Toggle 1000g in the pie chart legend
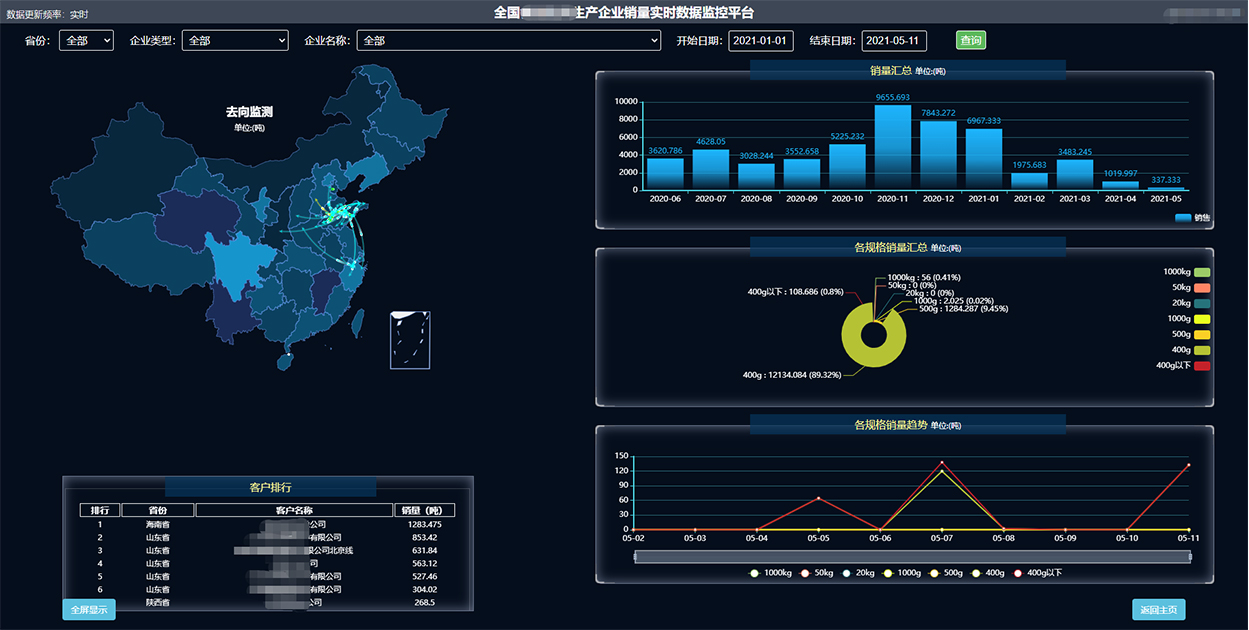The width and height of the screenshot is (1249, 630). pos(1189,319)
